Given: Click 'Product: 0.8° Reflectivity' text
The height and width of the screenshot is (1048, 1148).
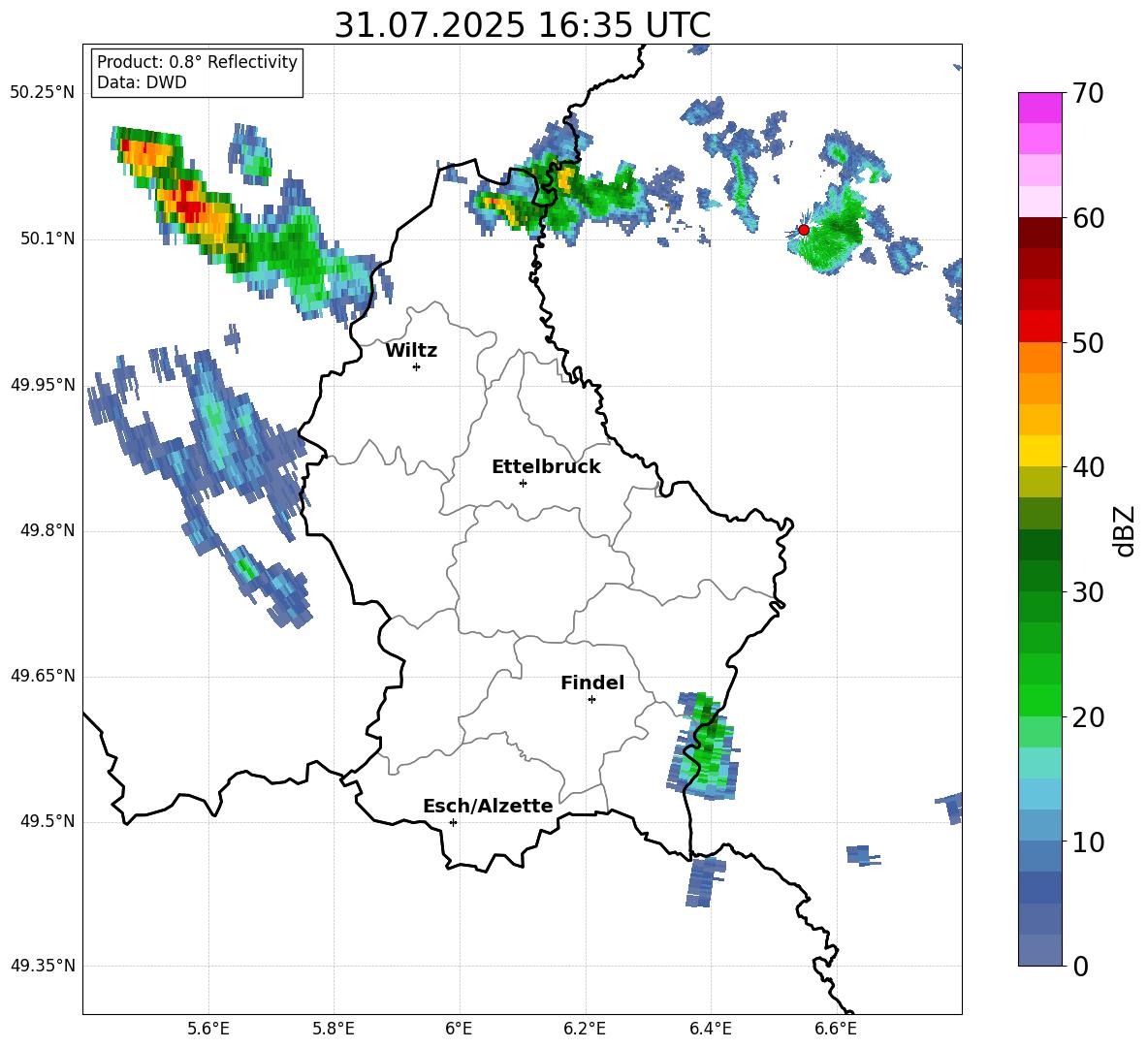Looking at the screenshot, I should click(197, 62).
